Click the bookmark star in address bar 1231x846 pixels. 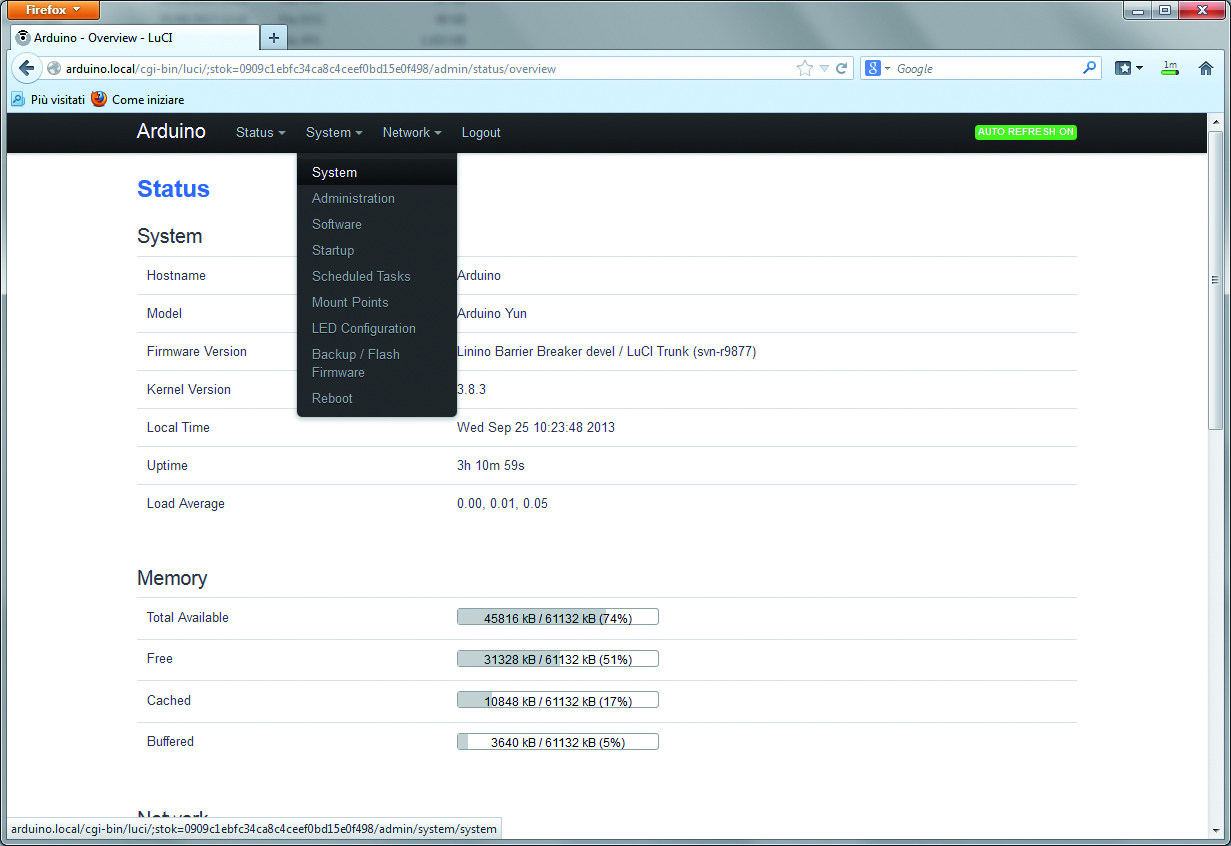pos(804,69)
